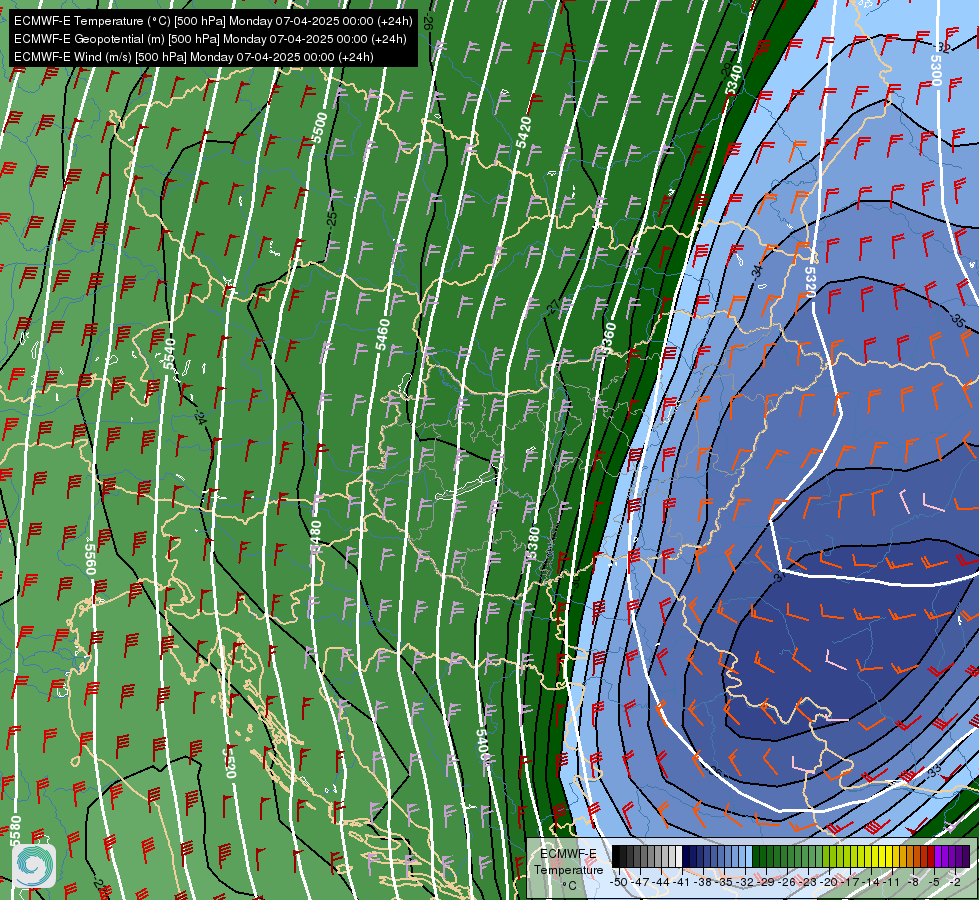Click the 5500 geopotential contour label
The image size is (979, 900).
coord(320,127)
